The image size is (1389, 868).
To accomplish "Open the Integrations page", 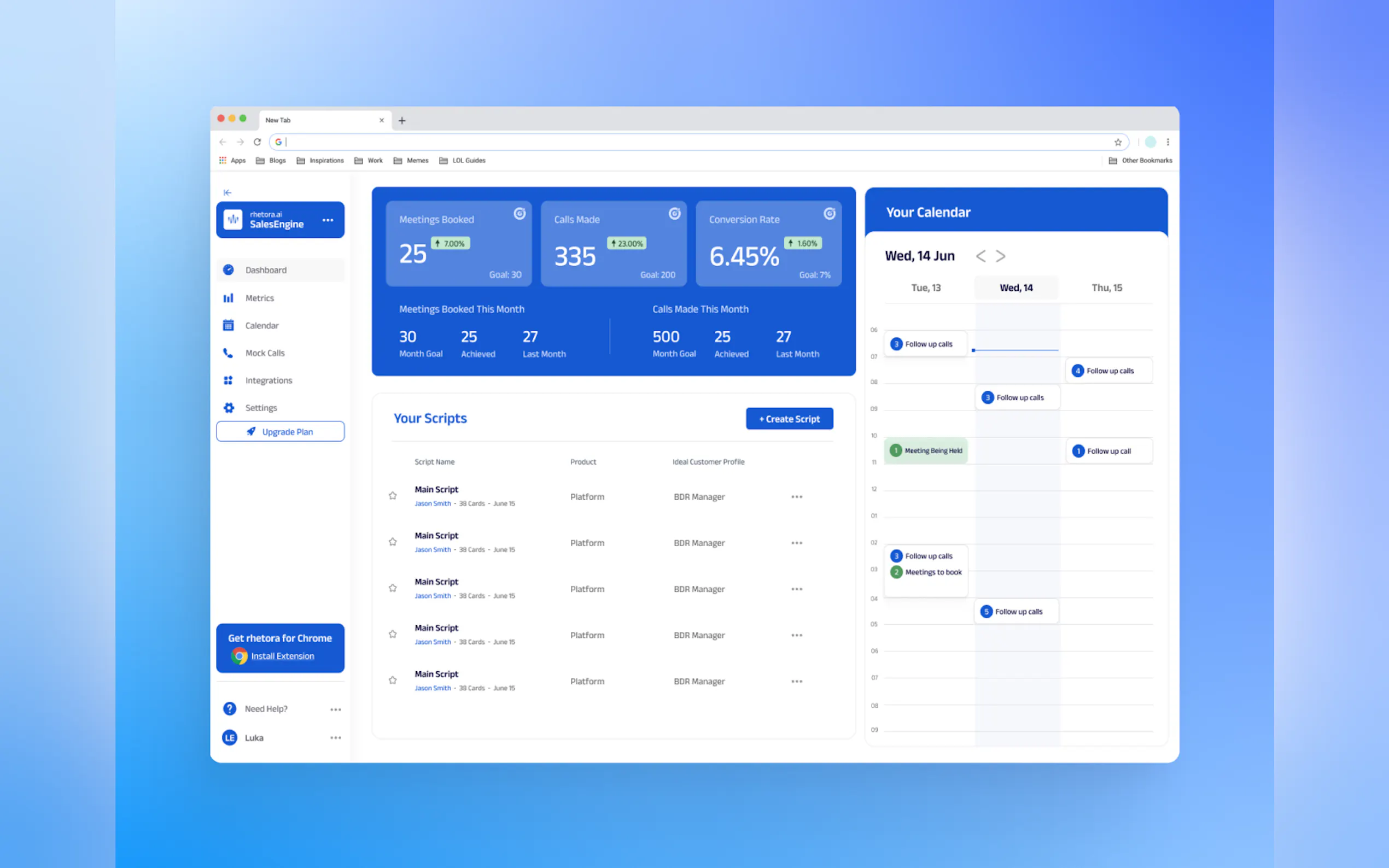I will tap(268, 380).
